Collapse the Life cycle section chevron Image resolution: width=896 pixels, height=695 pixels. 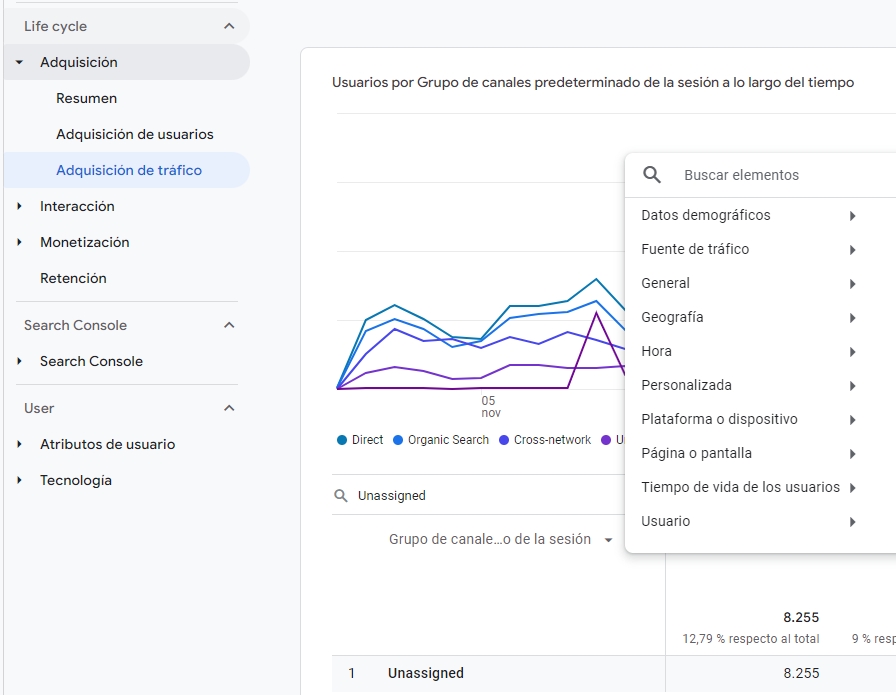click(229, 26)
